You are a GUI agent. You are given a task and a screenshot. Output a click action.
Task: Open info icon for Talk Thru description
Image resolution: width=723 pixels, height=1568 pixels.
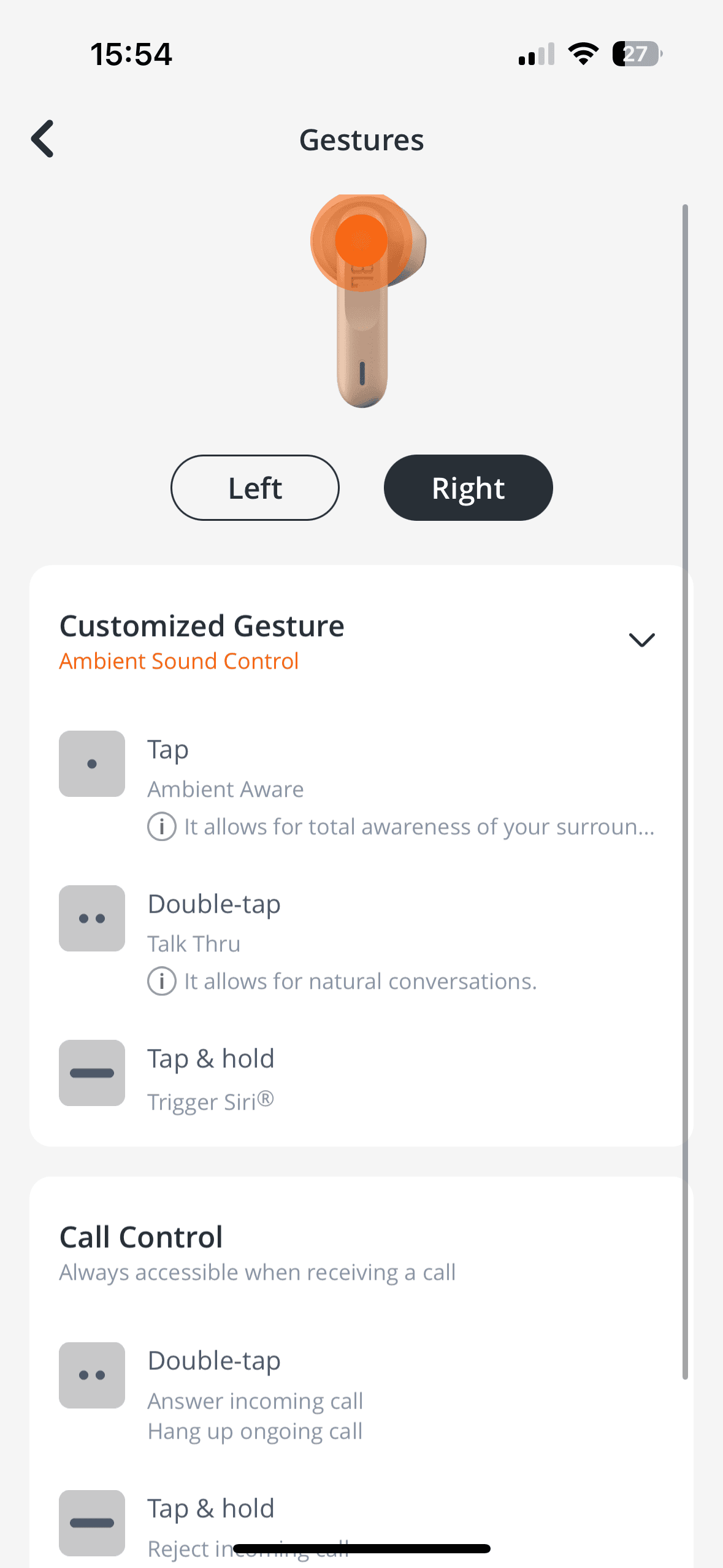coord(162,982)
